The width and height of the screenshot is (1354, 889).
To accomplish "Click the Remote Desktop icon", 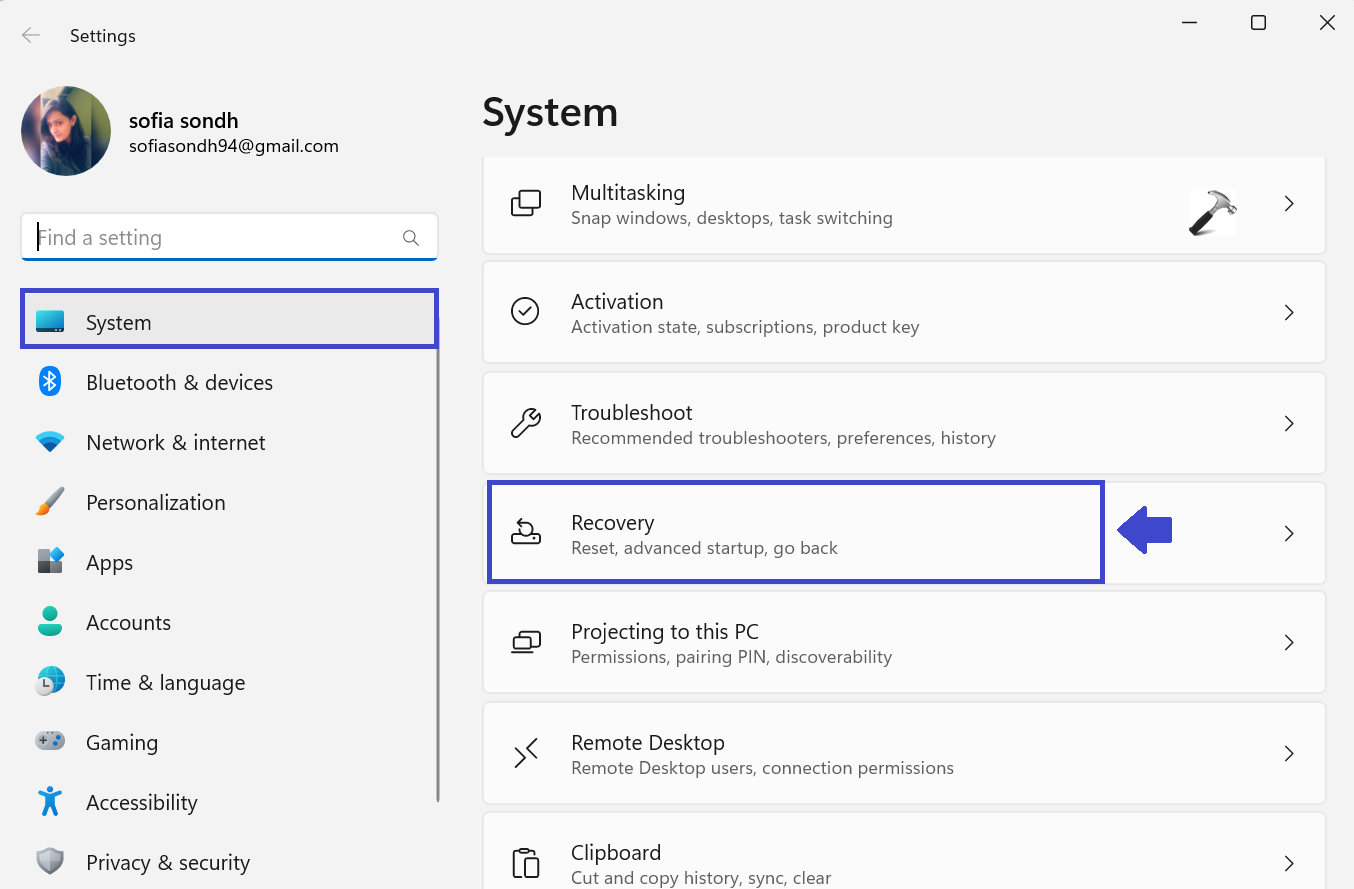I will tap(525, 753).
